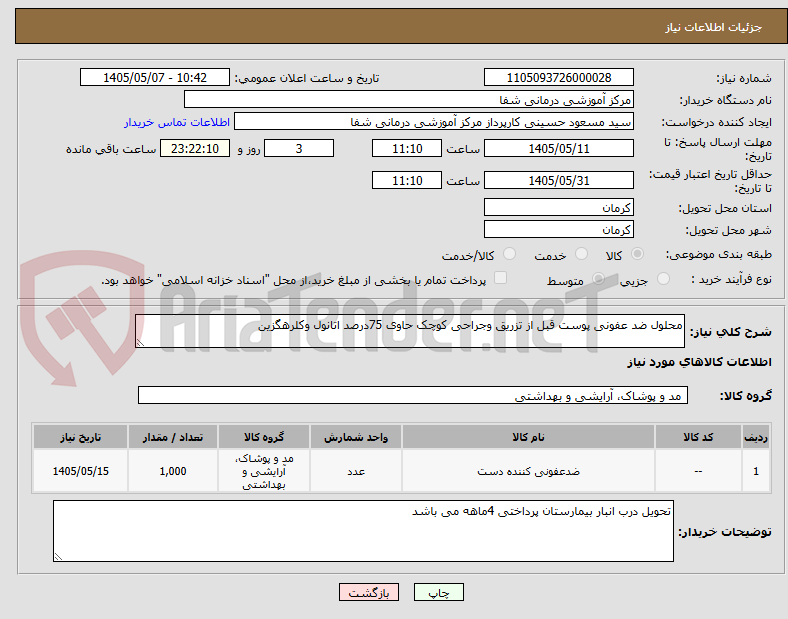This screenshot has width=788, height=619.
Task: Click the delivery city کرمان field
Action: point(559,229)
